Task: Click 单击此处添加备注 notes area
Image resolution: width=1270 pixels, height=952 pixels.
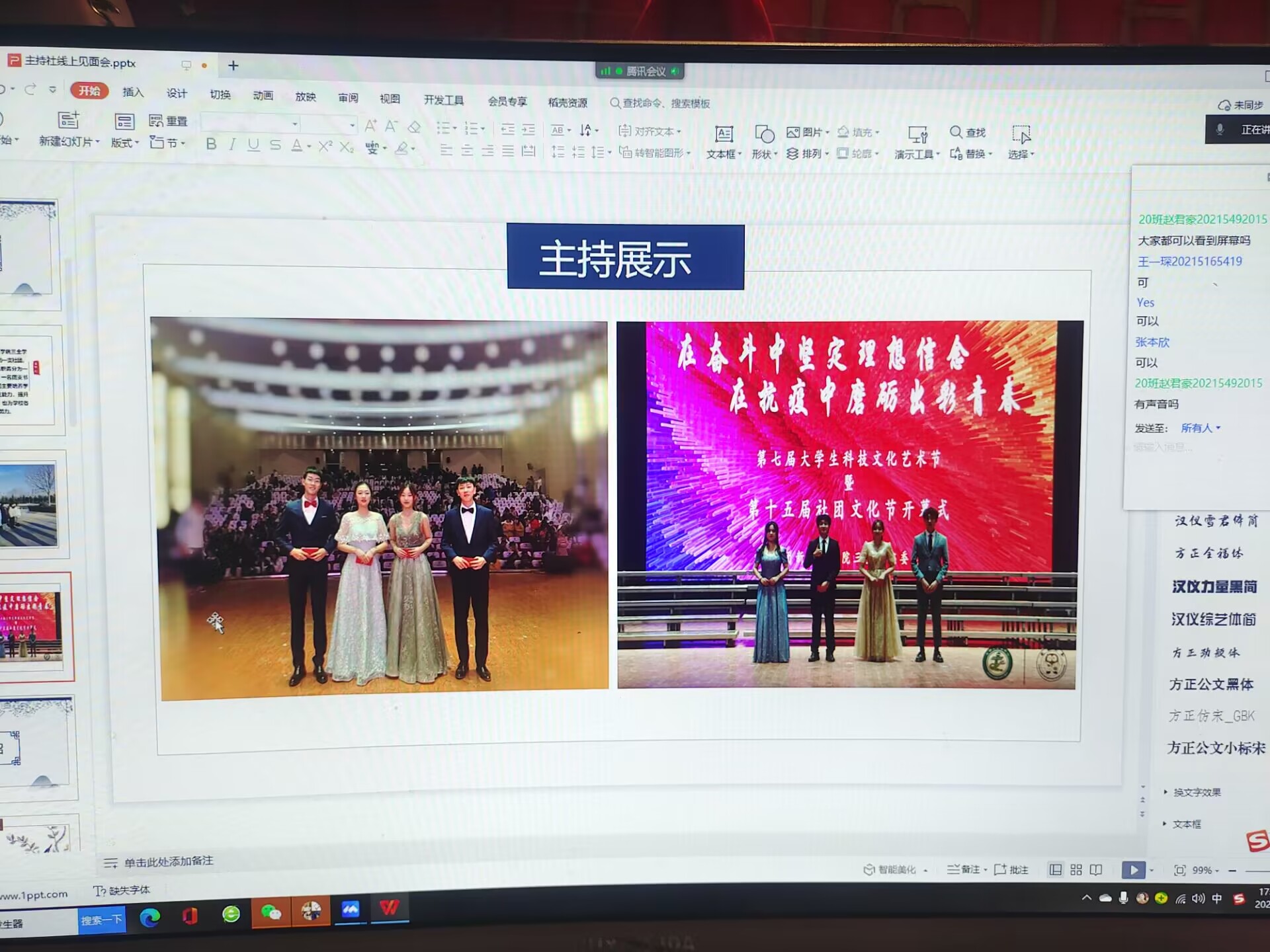Action: click(169, 861)
